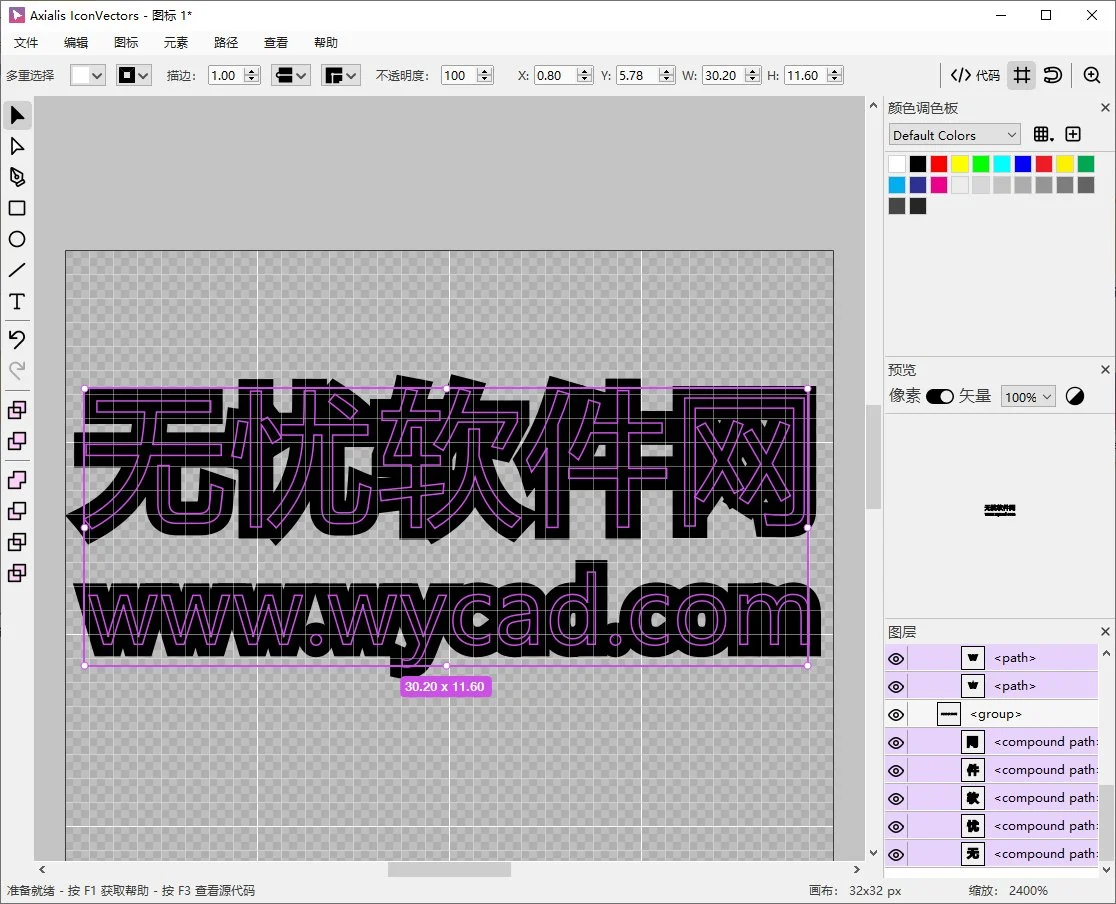The width and height of the screenshot is (1116, 904).
Task: Open the 路径 menu
Action: 225,42
